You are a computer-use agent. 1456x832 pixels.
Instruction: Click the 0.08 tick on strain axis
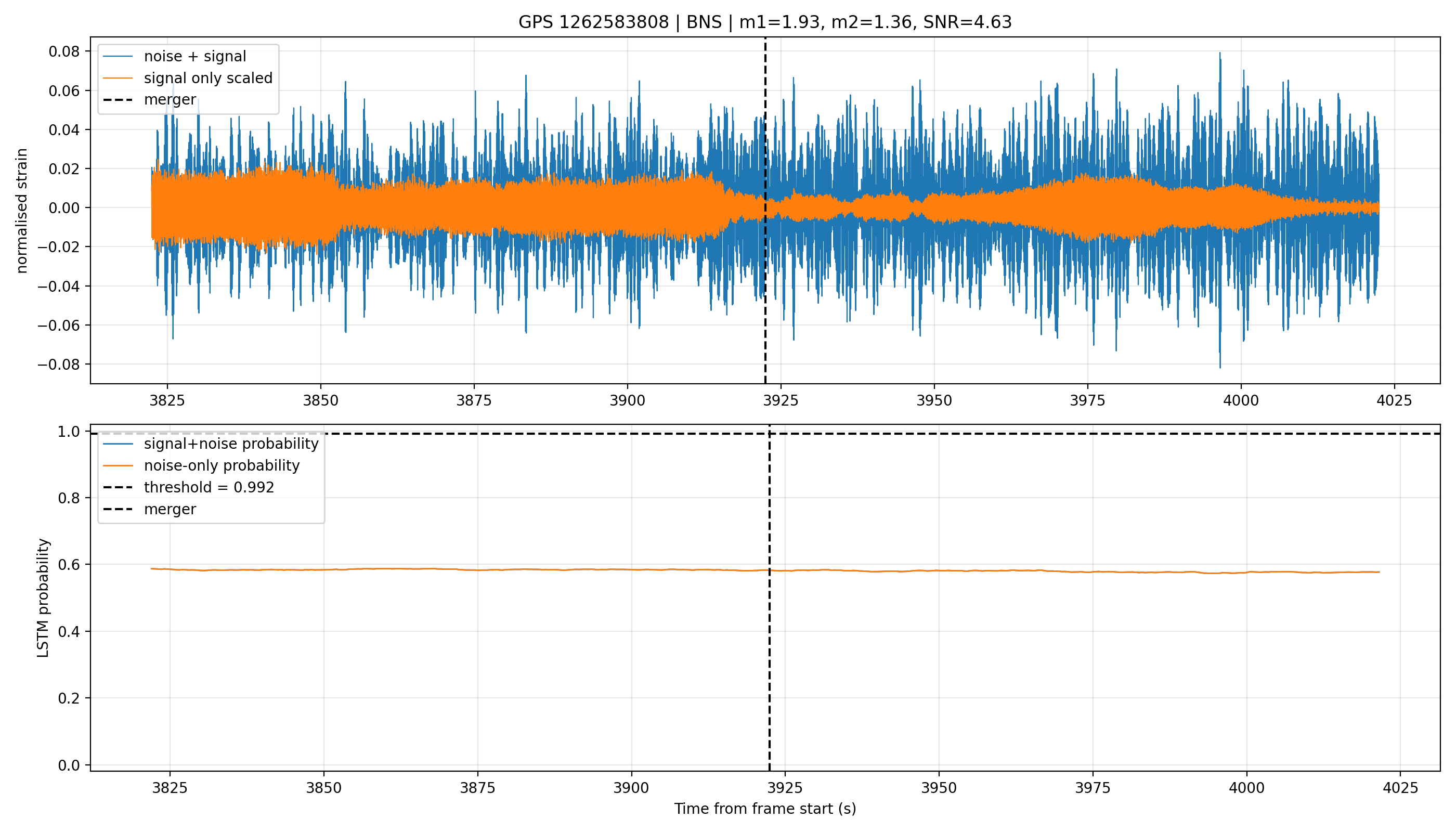click(x=64, y=51)
